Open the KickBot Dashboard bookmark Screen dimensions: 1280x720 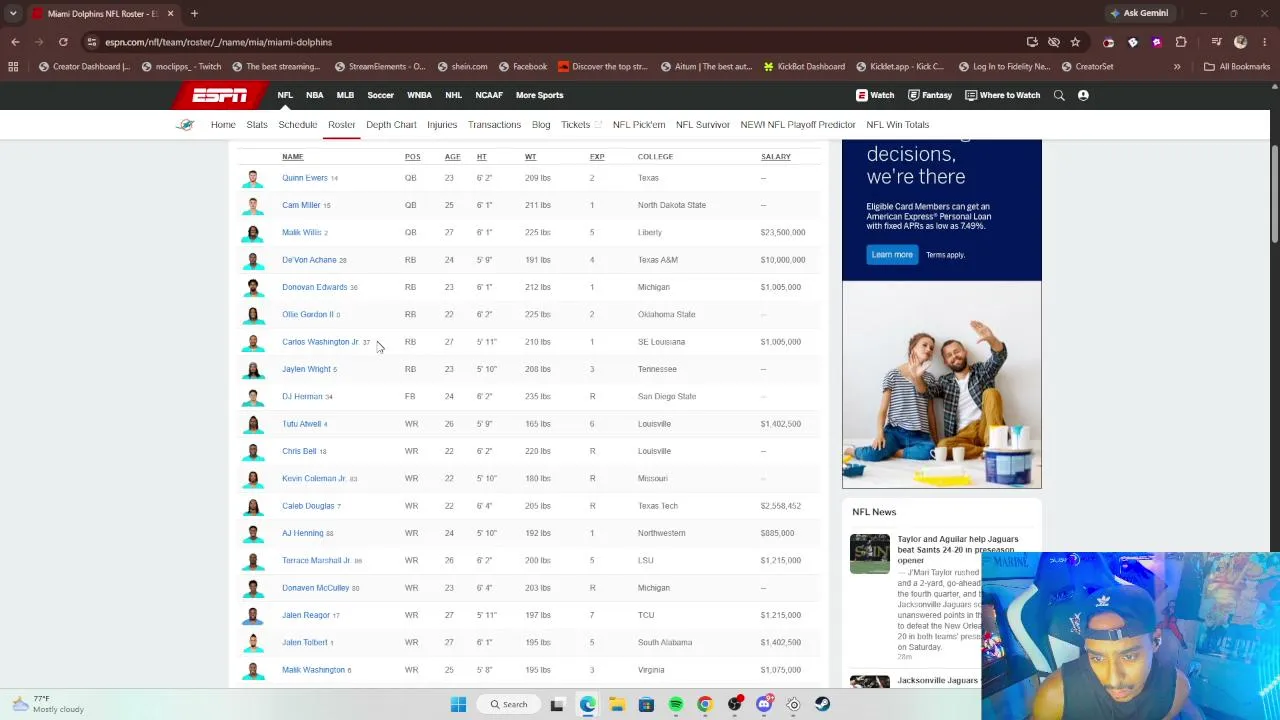click(x=804, y=67)
